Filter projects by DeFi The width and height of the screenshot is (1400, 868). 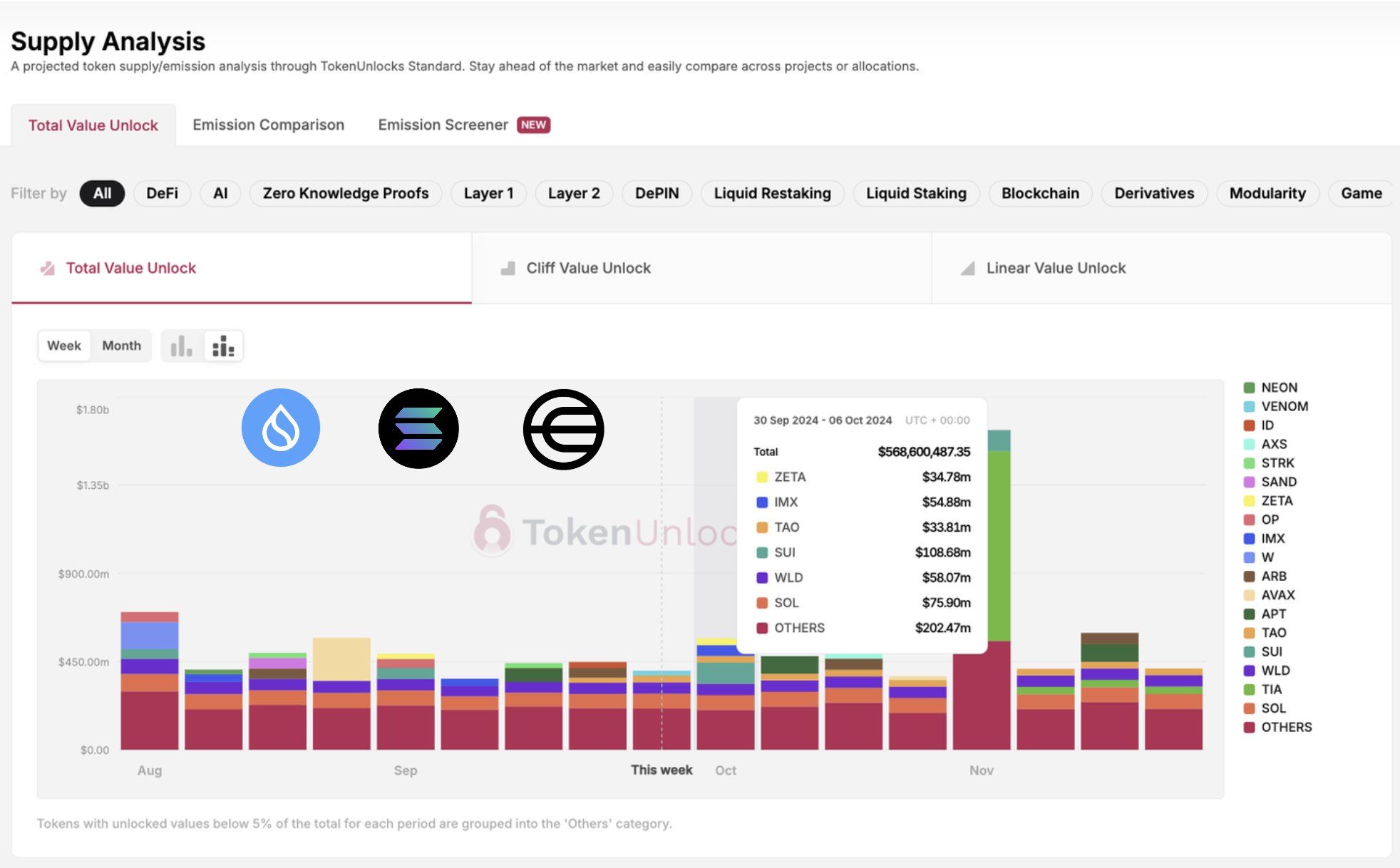(161, 193)
